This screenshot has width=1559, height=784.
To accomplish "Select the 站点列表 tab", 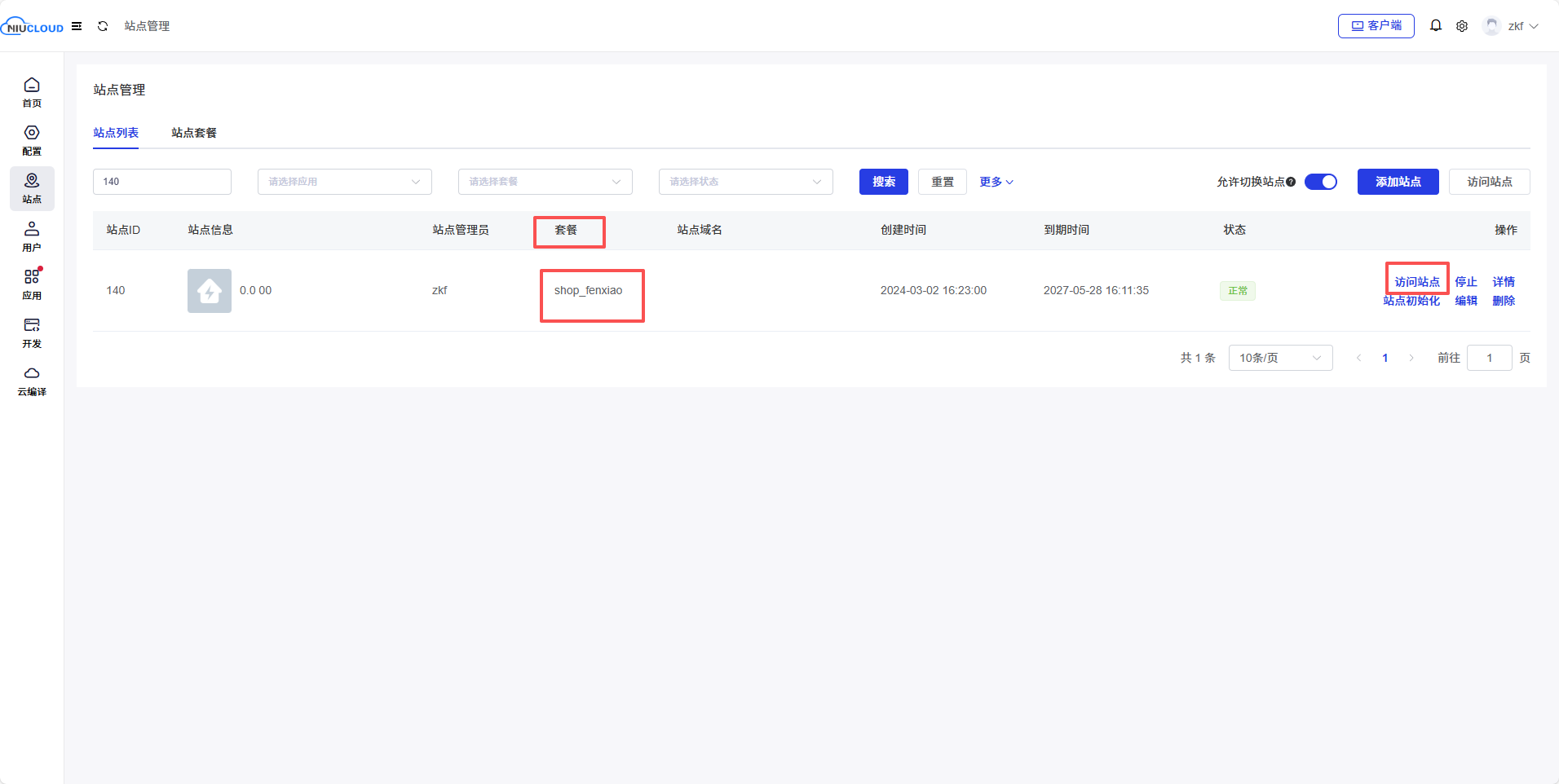I will coord(116,133).
